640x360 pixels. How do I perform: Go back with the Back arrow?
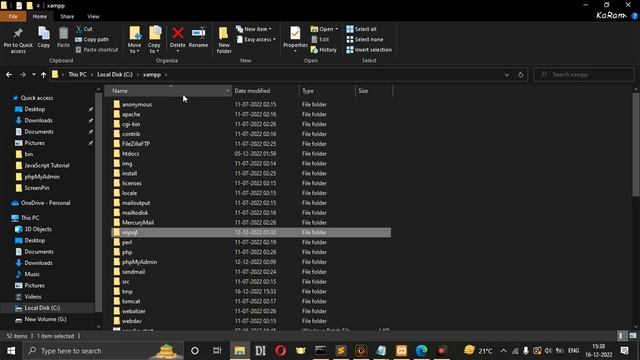9,75
